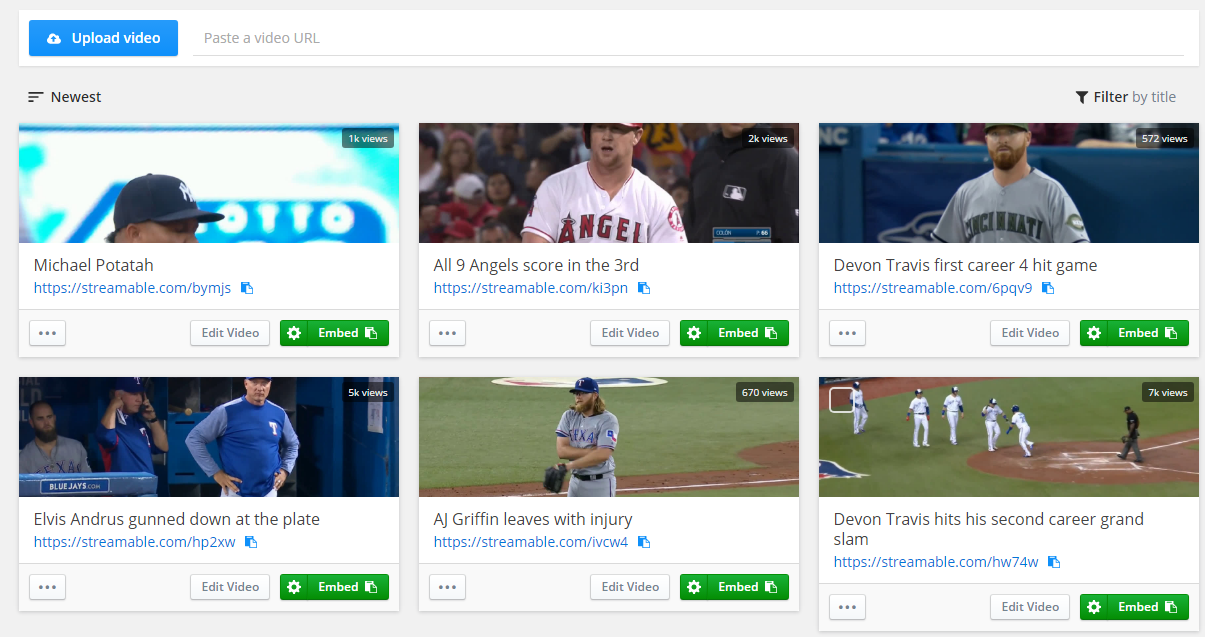Click title All 9 Angels score in the 3rd
The height and width of the screenshot is (637, 1205).
coord(536,265)
